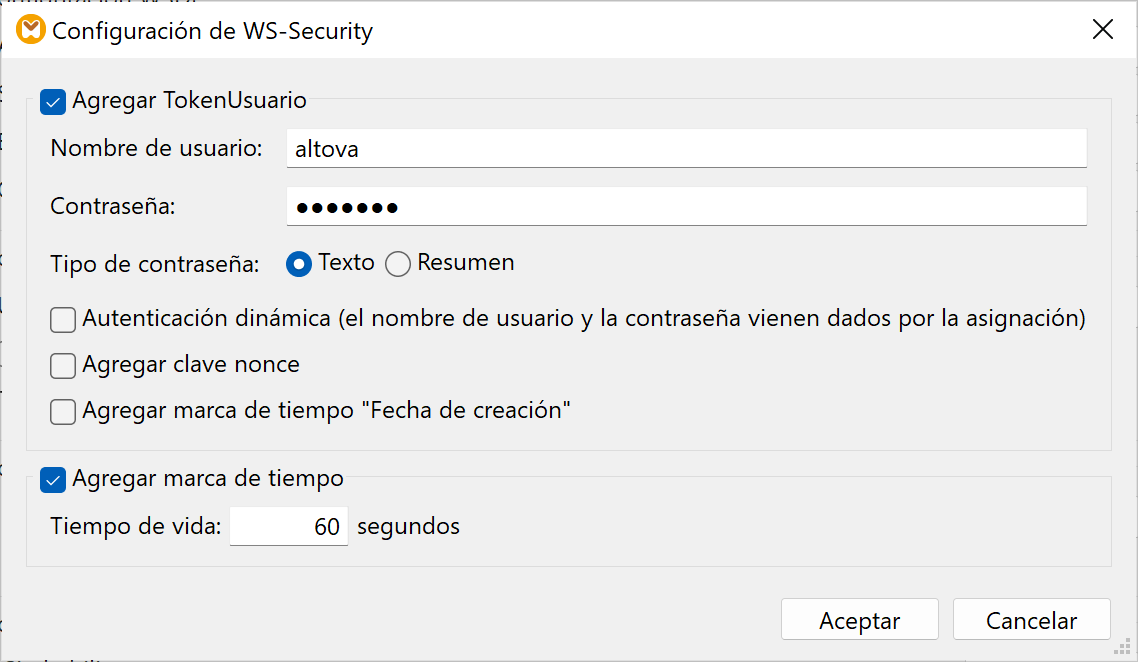Close the WS-Security configuration dialog
This screenshot has width=1138, height=662.
1102,29
